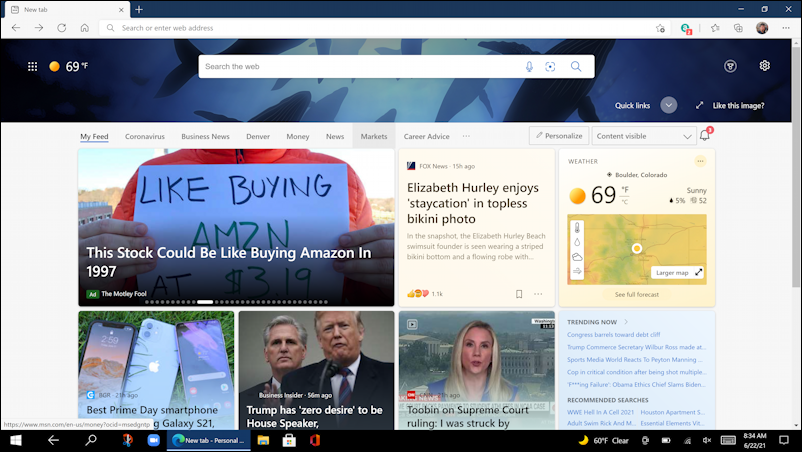Open the green extension icon in toolbar
The image size is (802, 452).
pyautogui.click(x=686, y=29)
